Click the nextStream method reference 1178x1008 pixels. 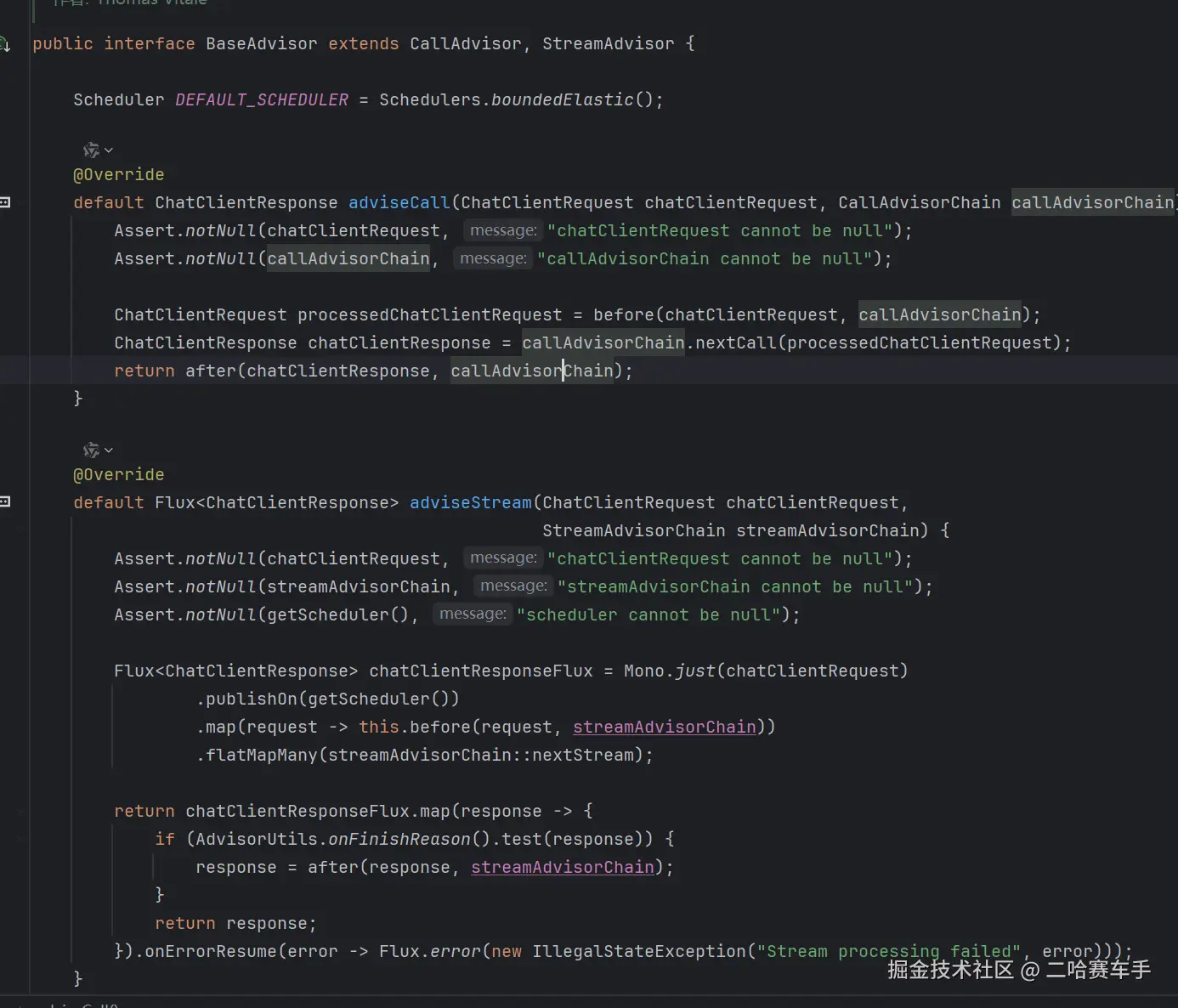click(x=583, y=755)
